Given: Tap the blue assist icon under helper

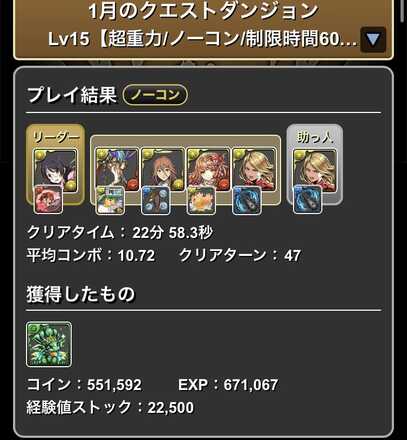Looking at the screenshot, I should [308, 199].
